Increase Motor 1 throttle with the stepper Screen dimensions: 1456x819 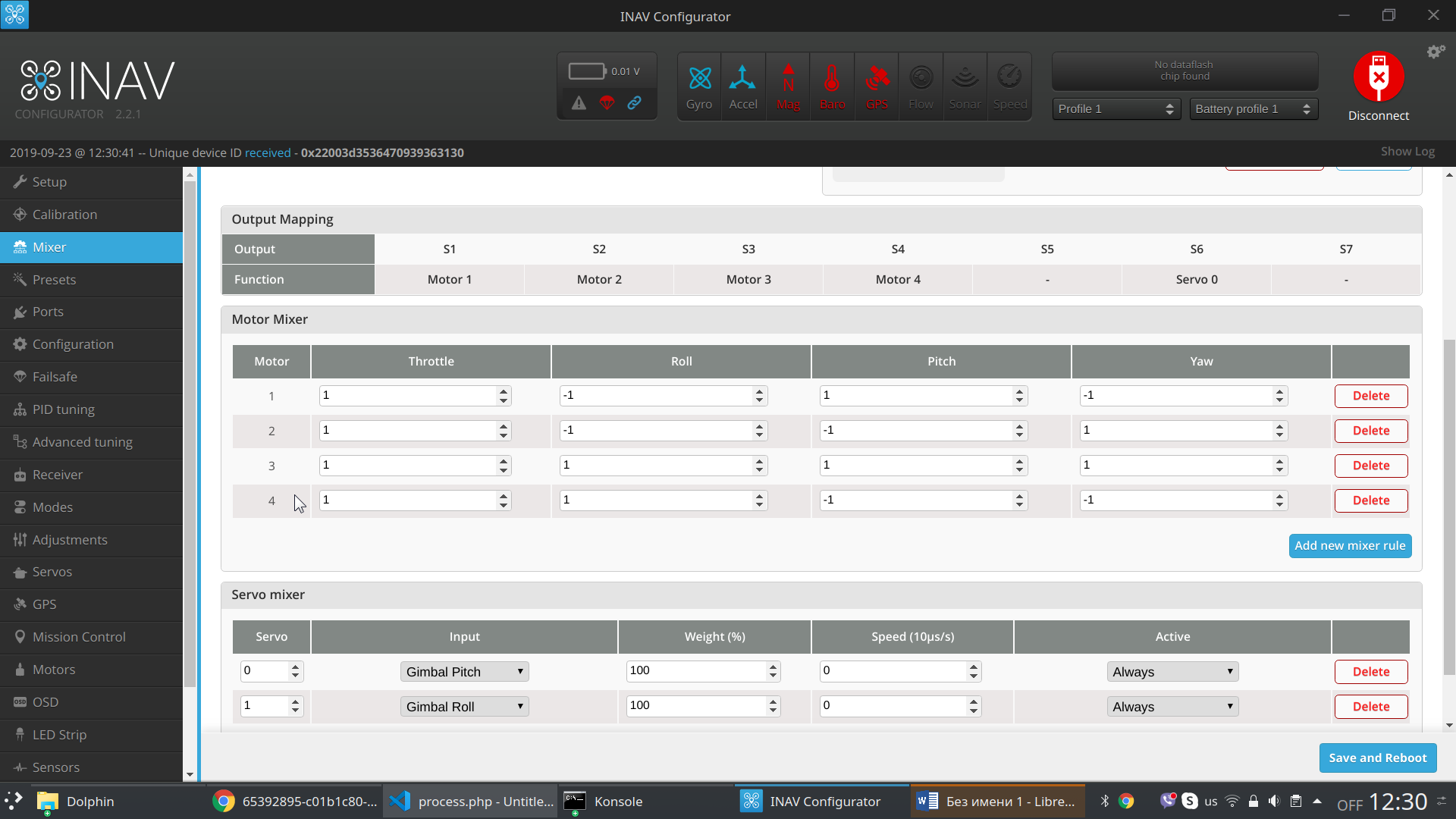click(x=503, y=391)
